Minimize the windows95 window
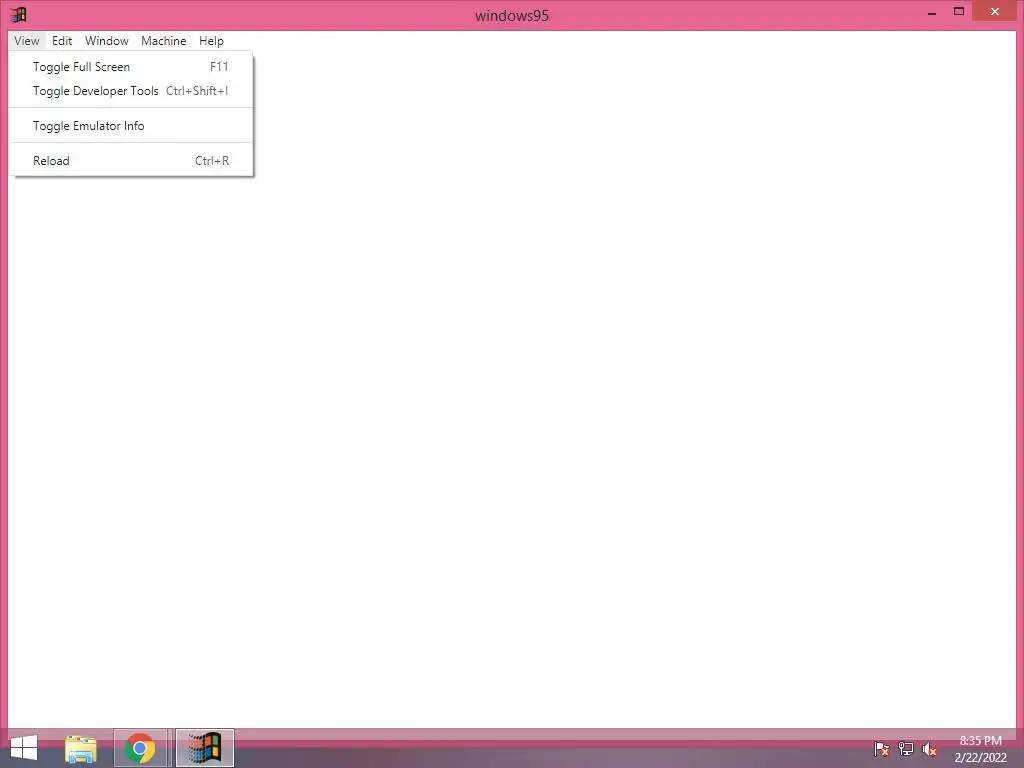Image resolution: width=1024 pixels, height=768 pixels. click(932, 12)
